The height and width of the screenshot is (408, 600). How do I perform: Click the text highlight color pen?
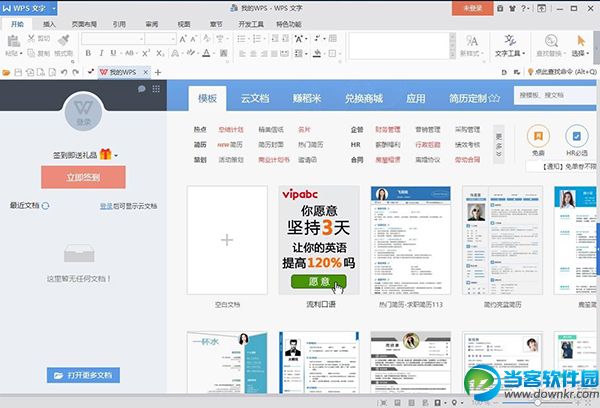[191, 53]
